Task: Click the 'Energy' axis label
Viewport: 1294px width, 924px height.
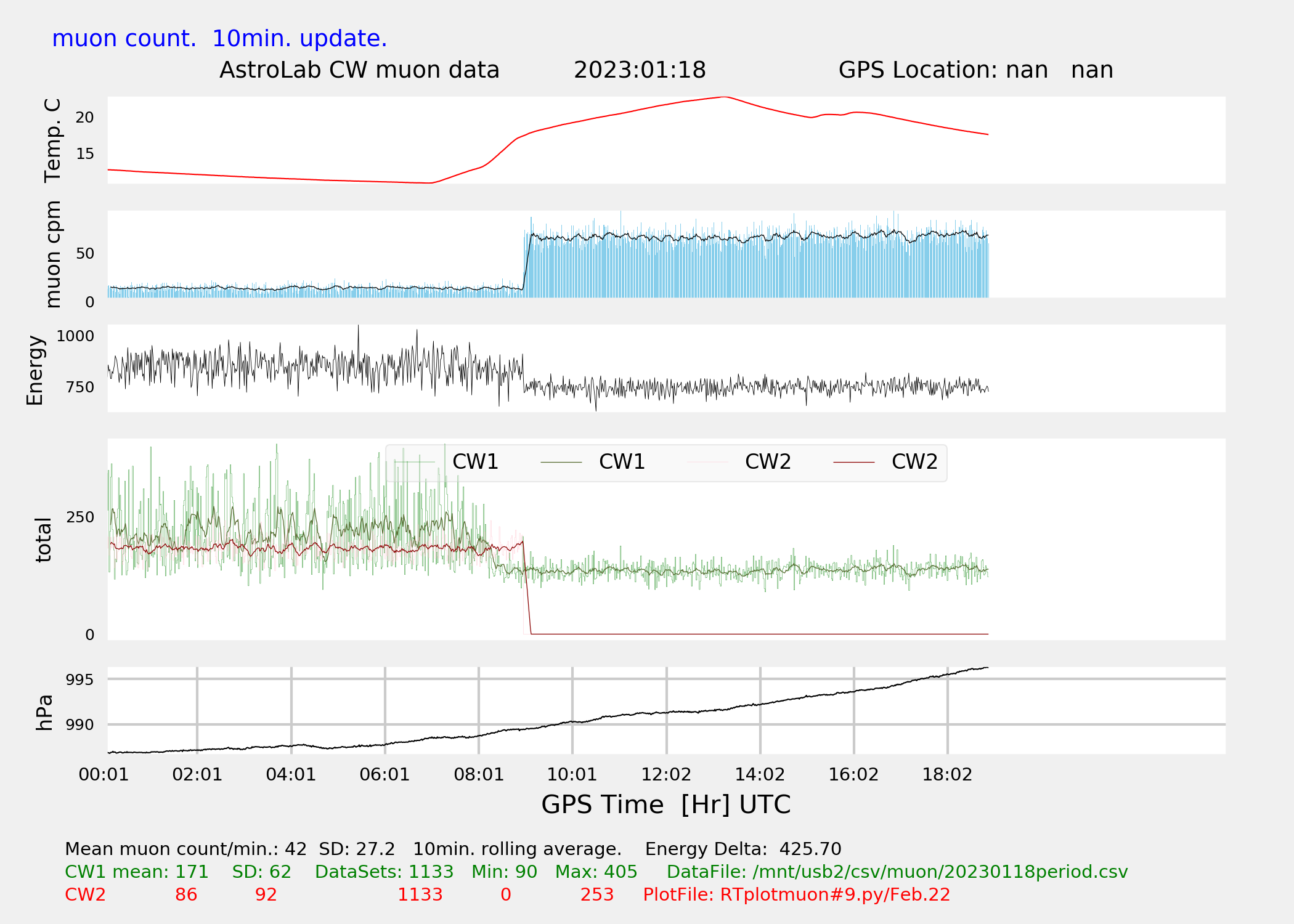Action: (x=35, y=370)
